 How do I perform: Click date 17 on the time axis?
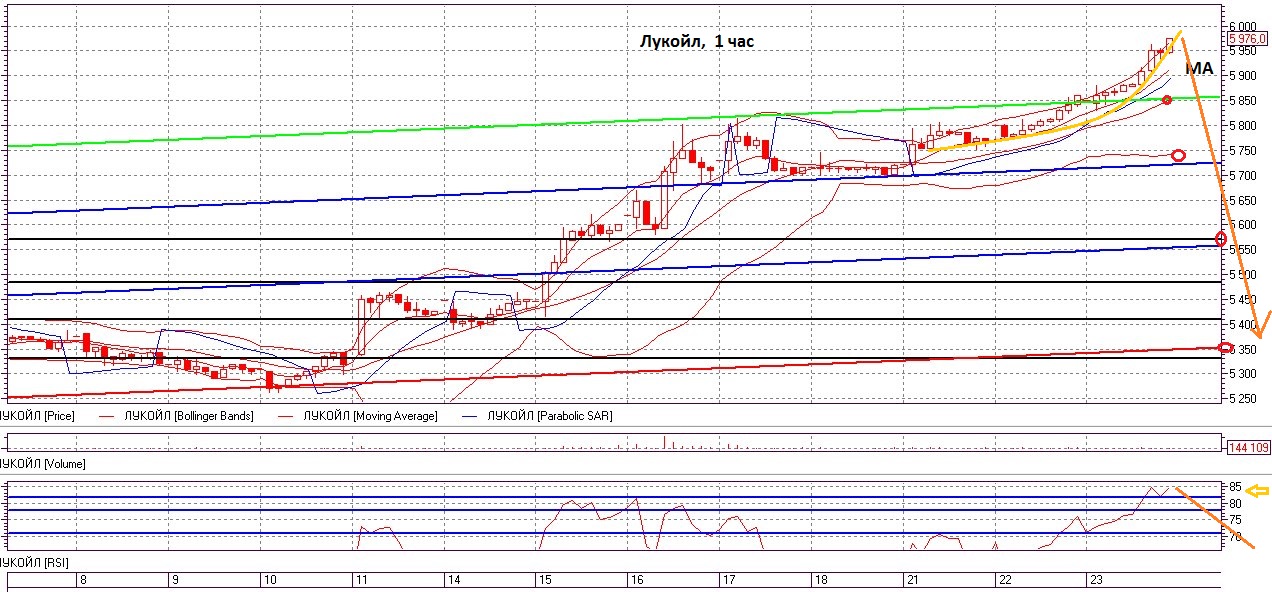(x=729, y=580)
